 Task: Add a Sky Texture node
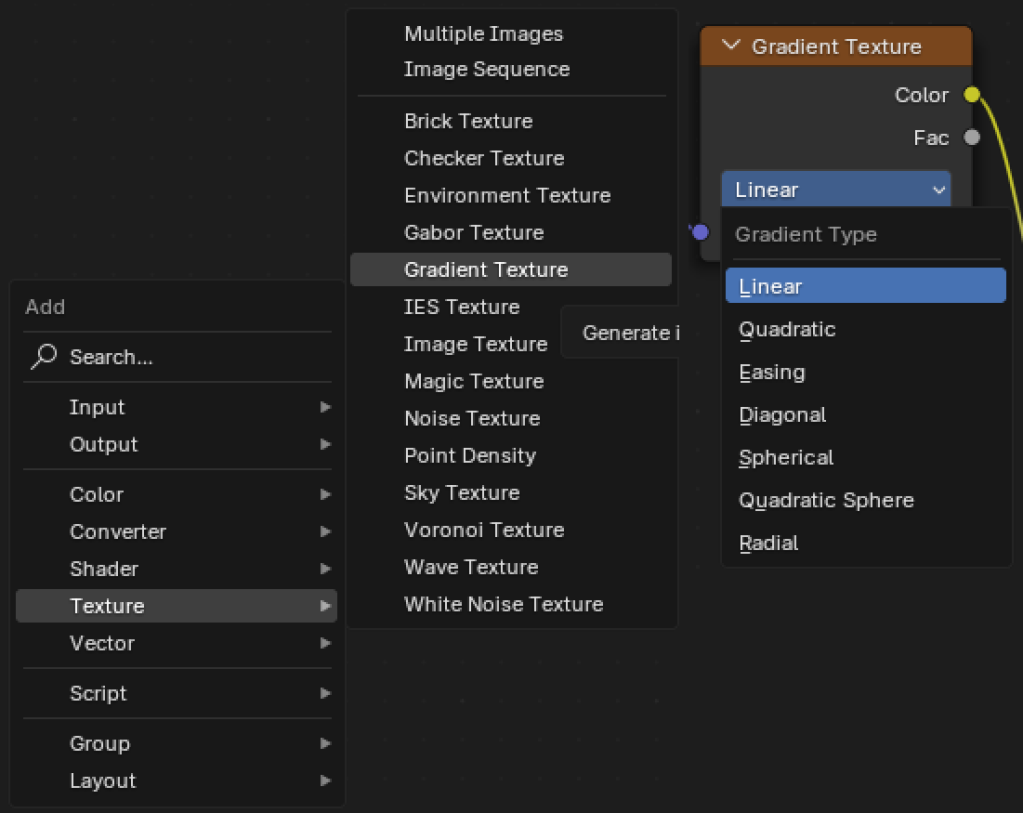[x=461, y=493]
